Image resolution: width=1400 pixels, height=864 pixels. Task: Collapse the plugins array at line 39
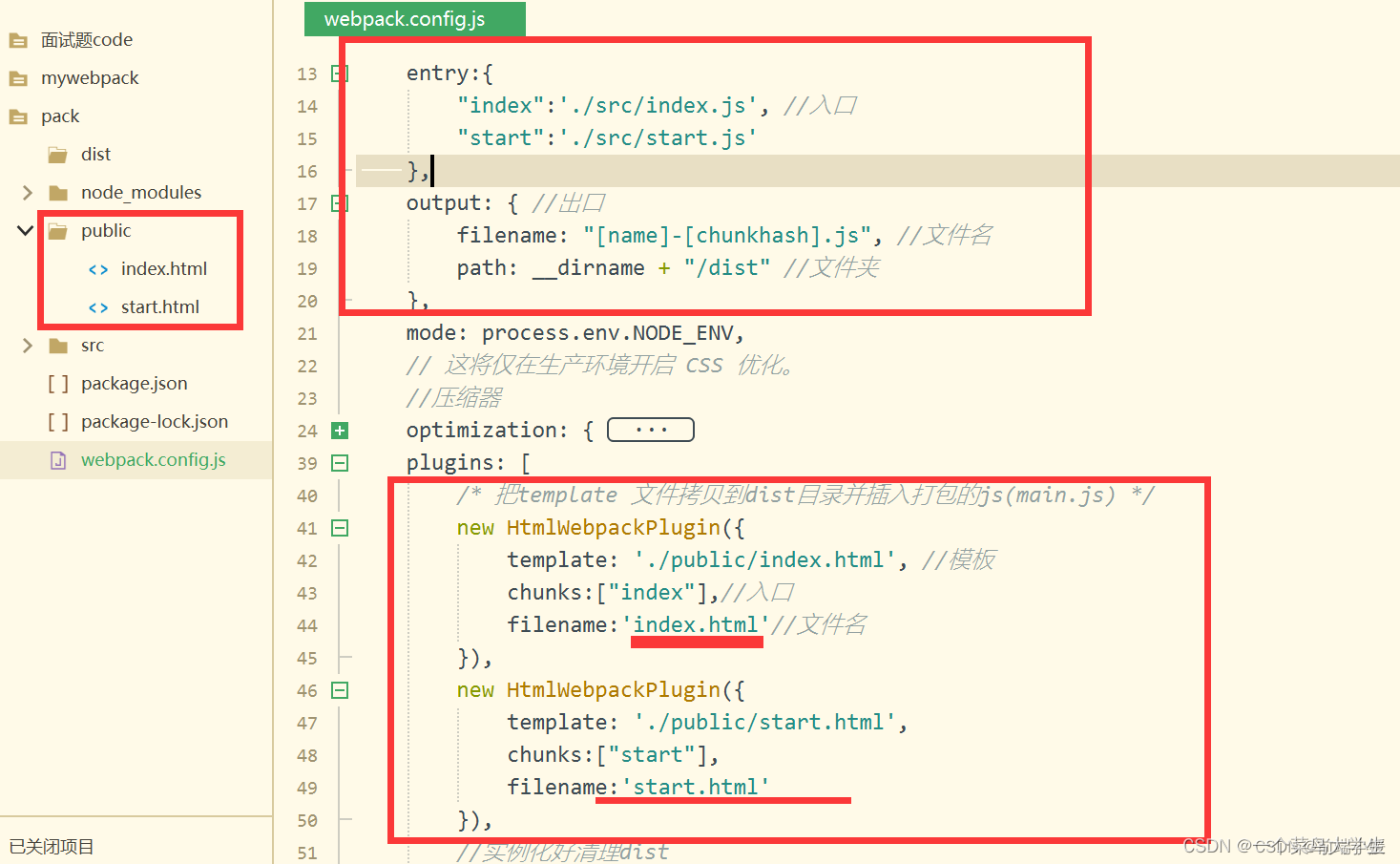point(340,463)
